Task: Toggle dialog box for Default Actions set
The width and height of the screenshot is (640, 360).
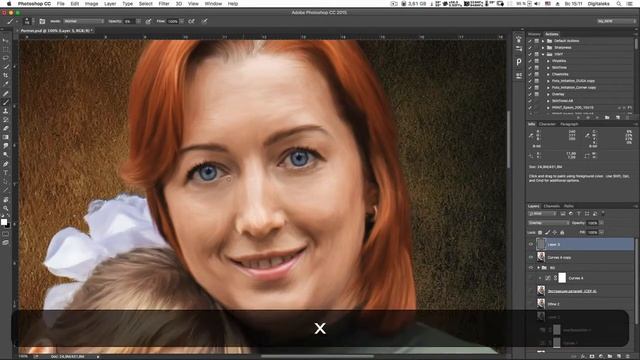Action: pyautogui.click(x=537, y=41)
